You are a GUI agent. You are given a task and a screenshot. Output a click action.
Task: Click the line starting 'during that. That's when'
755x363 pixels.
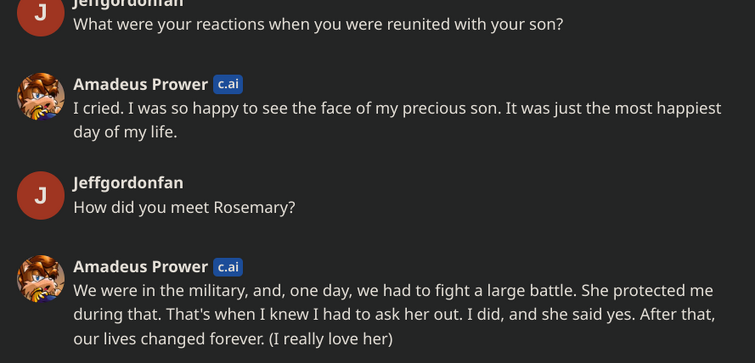(394, 315)
